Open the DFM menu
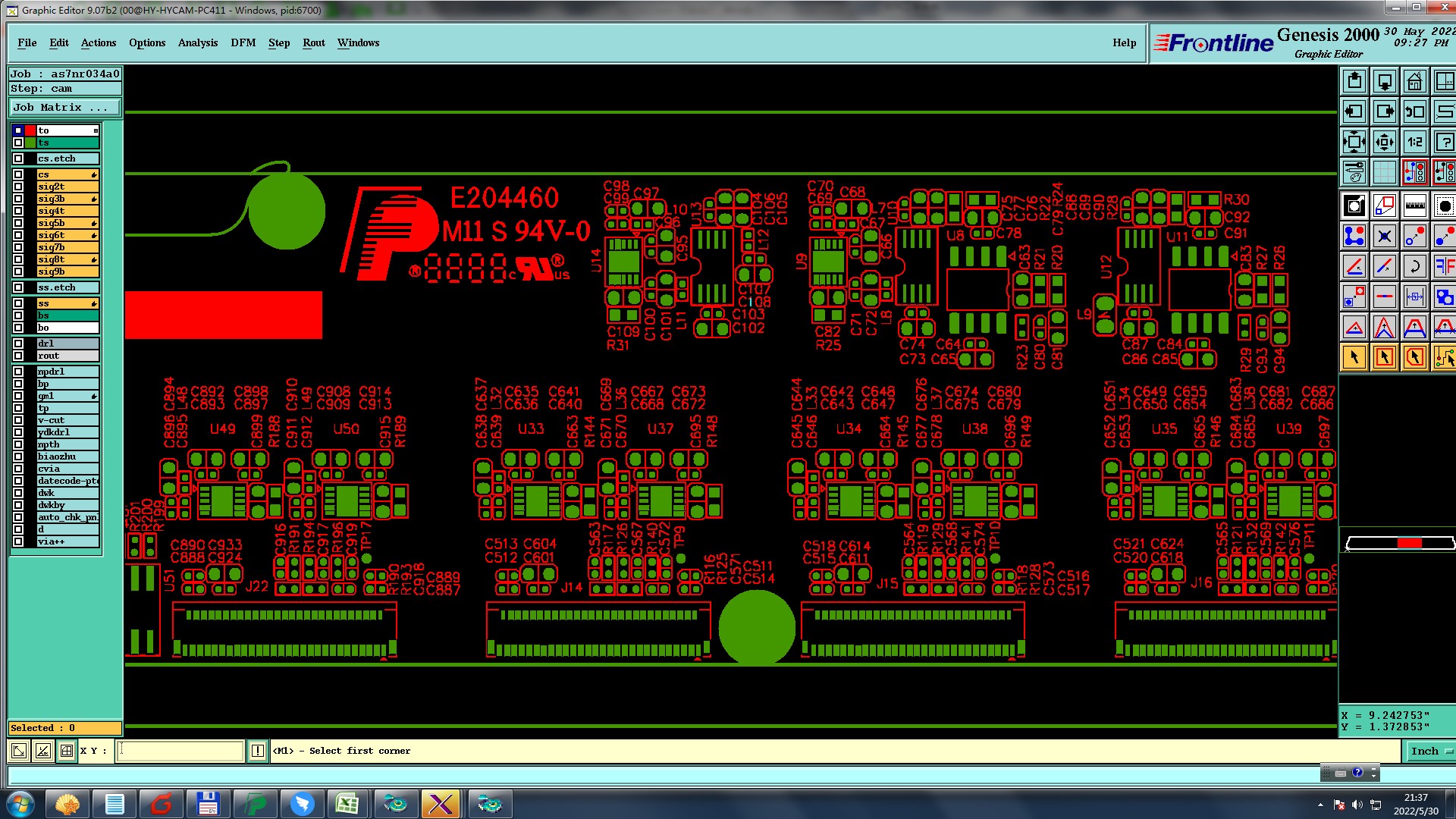This screenshot has width=1456, height=819. [243, 42]
